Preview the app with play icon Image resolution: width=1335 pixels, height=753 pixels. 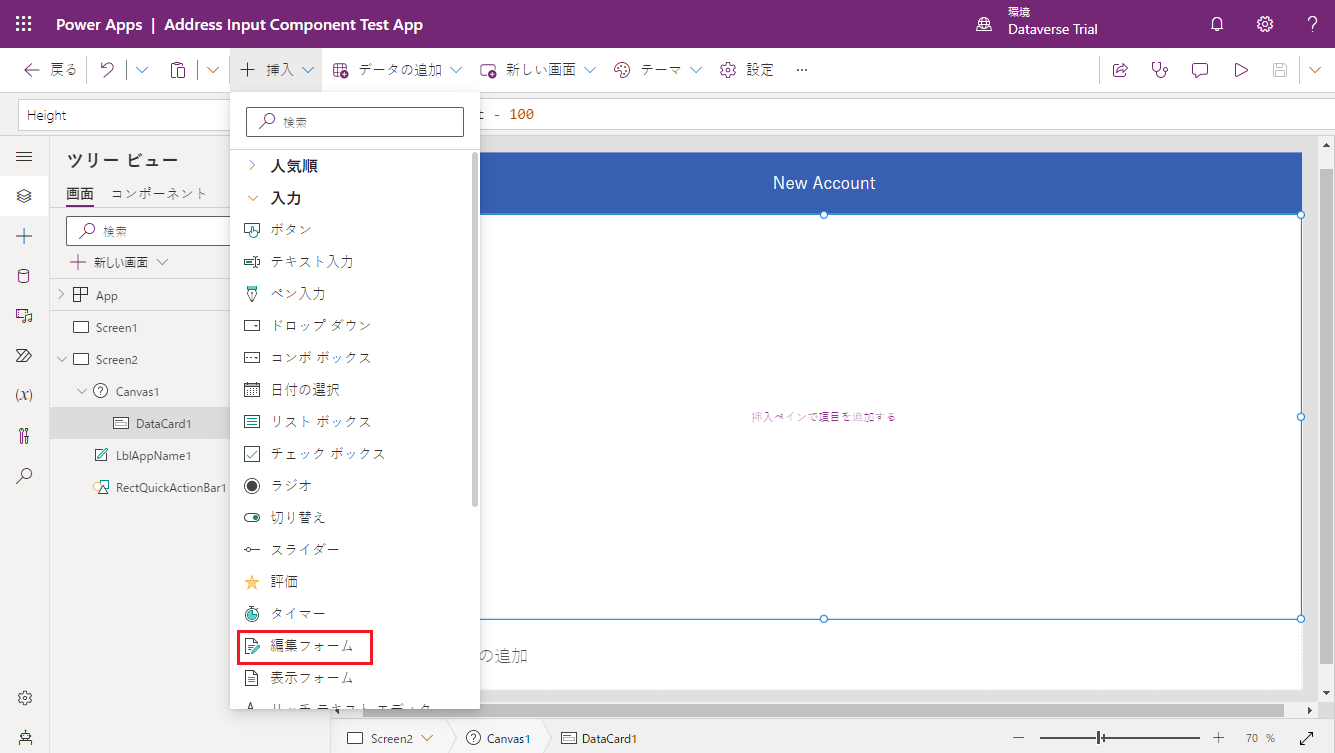[x=1241, y=70]
